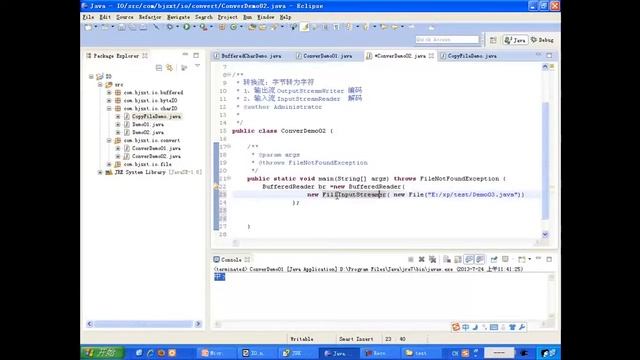Expand the JRE System Library node

pyautogui.click(x=100, y=172)
